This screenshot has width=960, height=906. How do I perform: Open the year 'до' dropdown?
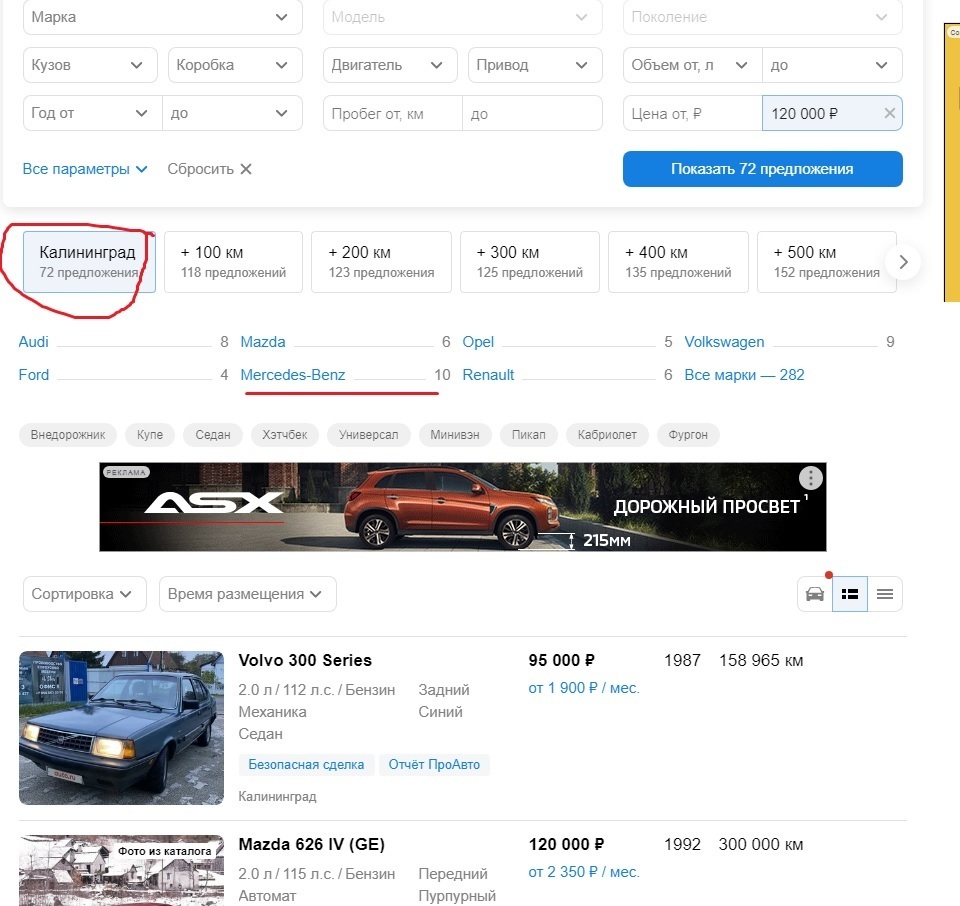click(x=233, y=113)
